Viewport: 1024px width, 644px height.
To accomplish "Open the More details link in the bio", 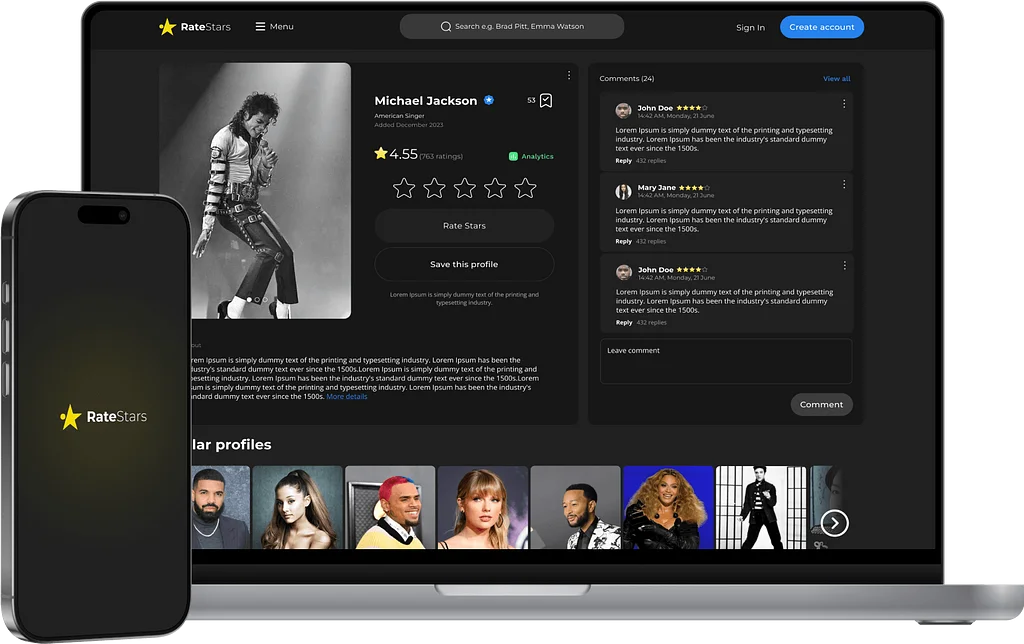I will [347, 396].
